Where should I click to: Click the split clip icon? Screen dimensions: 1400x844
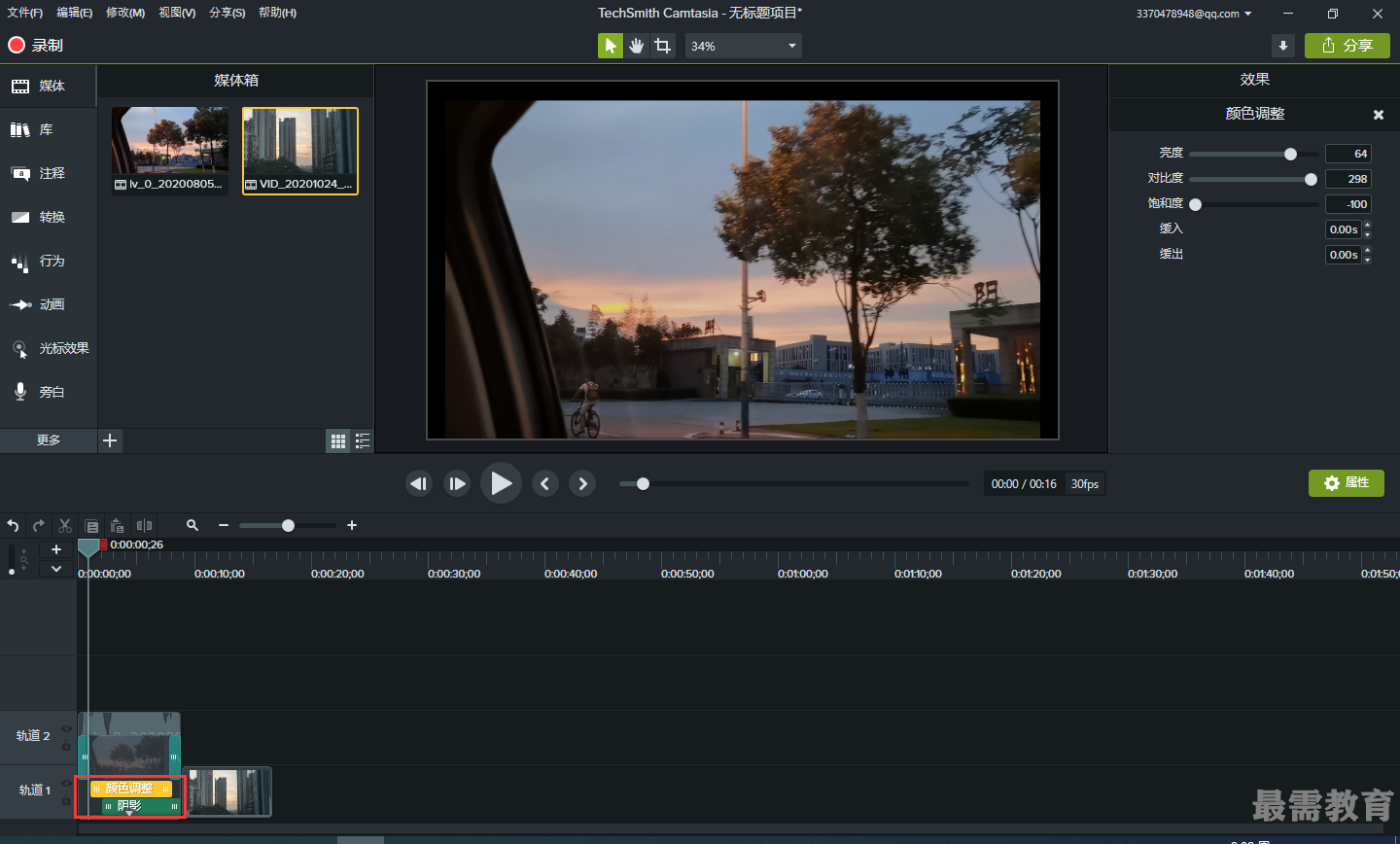(x=144, y=525)
